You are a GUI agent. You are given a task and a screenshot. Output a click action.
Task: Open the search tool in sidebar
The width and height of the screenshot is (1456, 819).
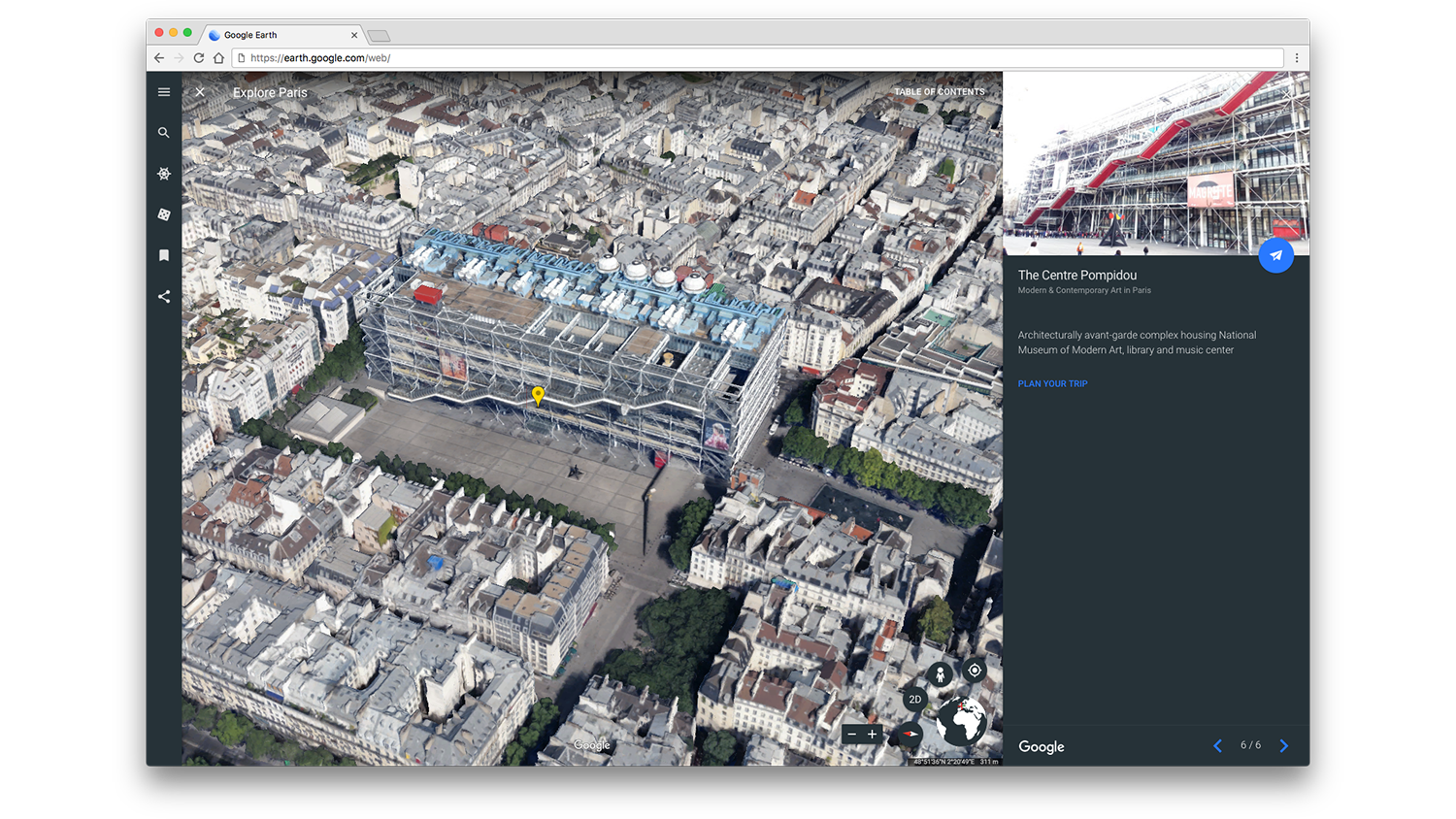(164, 133)
